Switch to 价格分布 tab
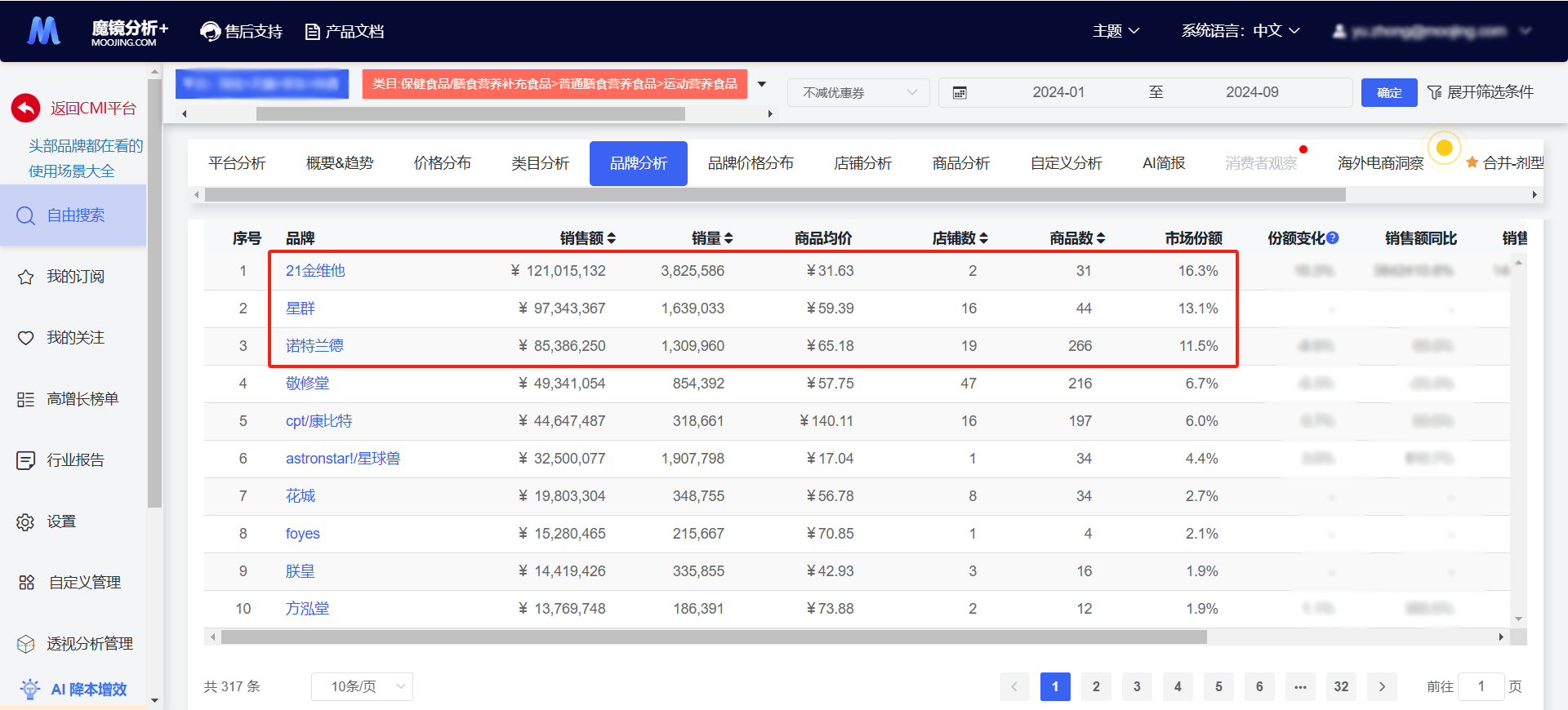 pos(443,163)
